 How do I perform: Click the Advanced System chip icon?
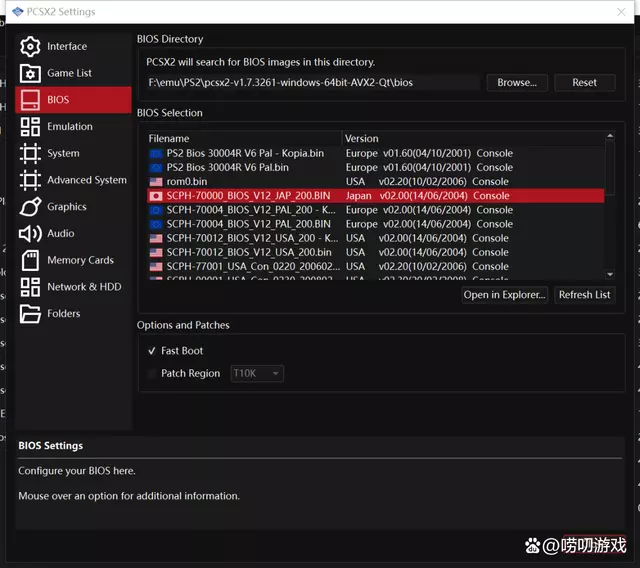pyautogui.click(x=30, y=180)
